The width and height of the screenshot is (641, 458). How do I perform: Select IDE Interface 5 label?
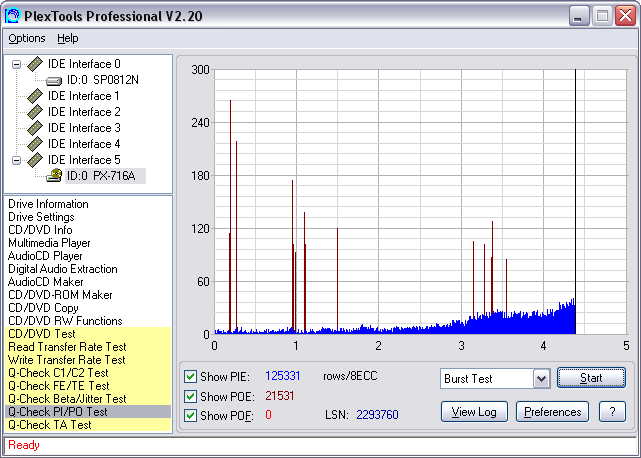click(x=84, y=160)
